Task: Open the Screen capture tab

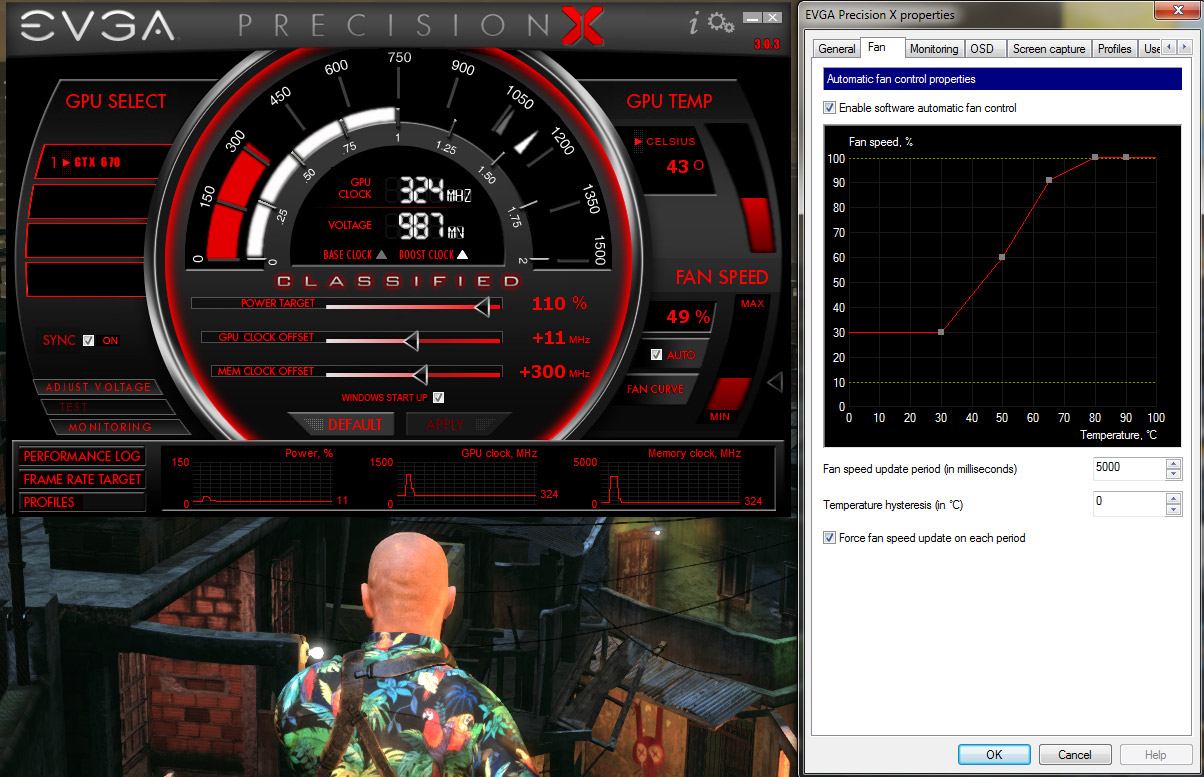Action: (1049, 49)
